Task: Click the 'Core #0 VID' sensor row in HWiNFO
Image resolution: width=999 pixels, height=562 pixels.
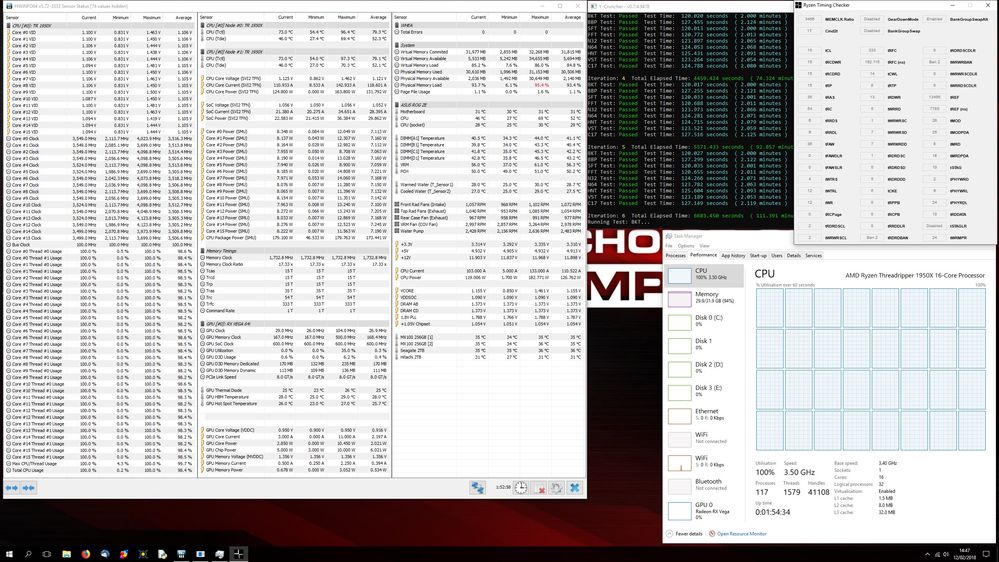Action: (99, 32)
